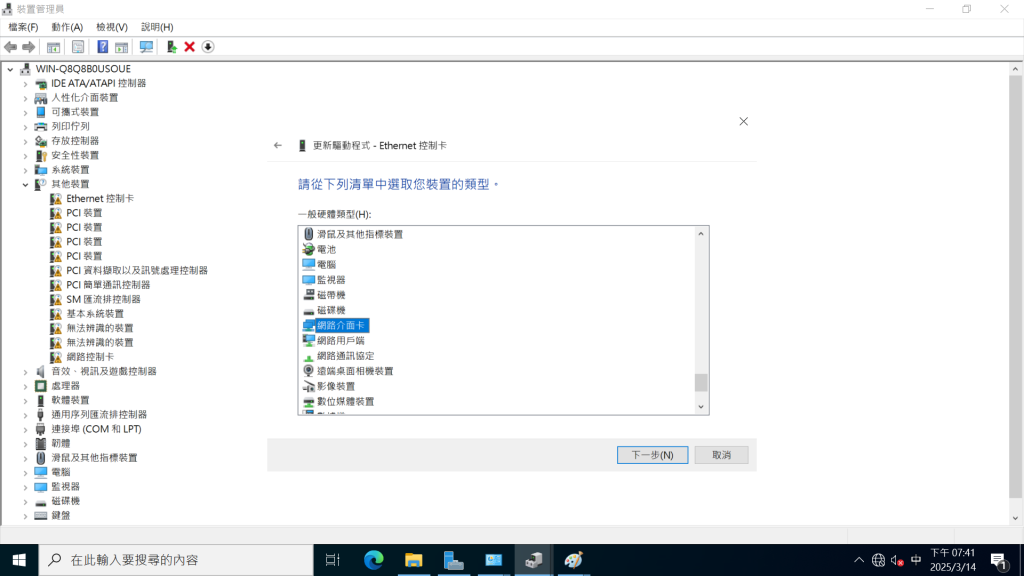Expand the 連接埠 (COM 和 LPT) node
Screen dimensions: 1024x576
click(x=26, y=429)
